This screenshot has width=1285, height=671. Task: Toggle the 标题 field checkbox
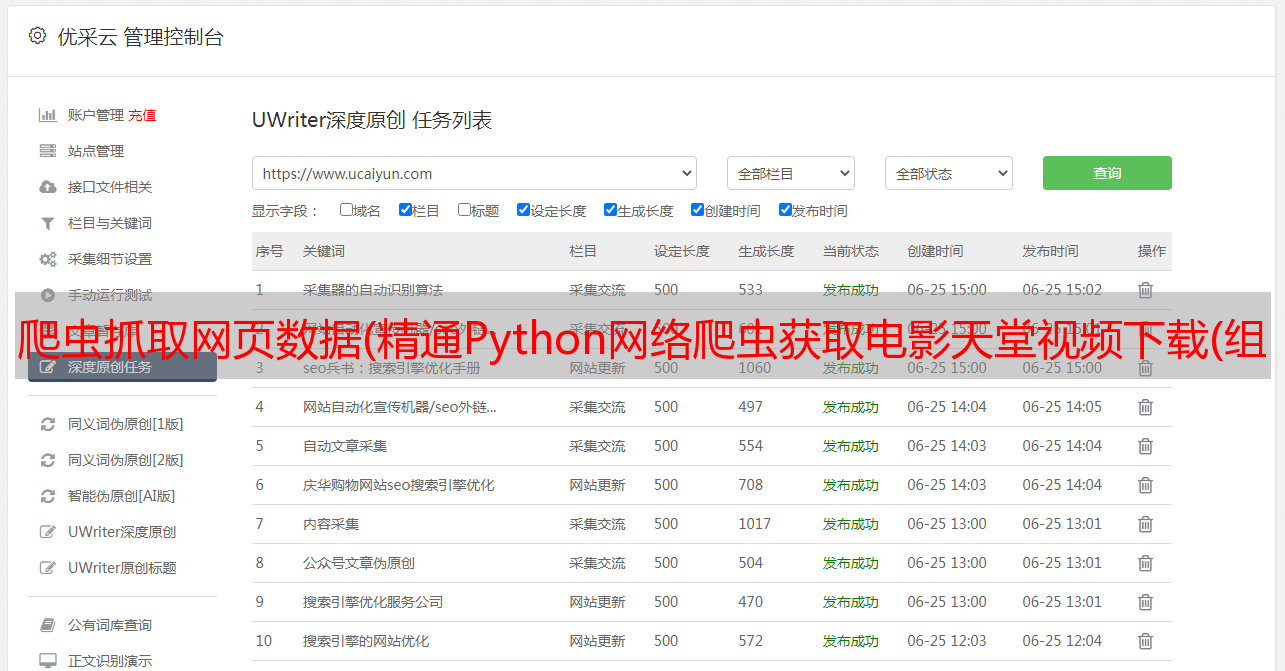click(x=464, y=210)
